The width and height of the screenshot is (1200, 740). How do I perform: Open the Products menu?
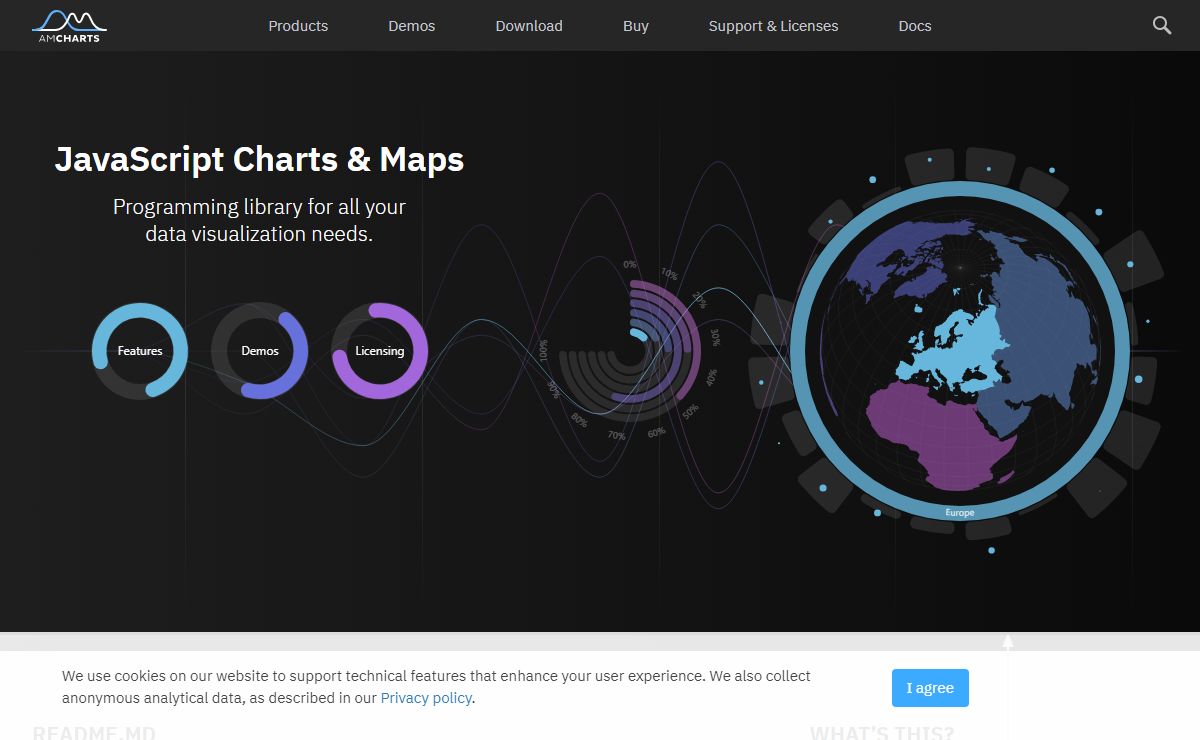tap(298, 26)
